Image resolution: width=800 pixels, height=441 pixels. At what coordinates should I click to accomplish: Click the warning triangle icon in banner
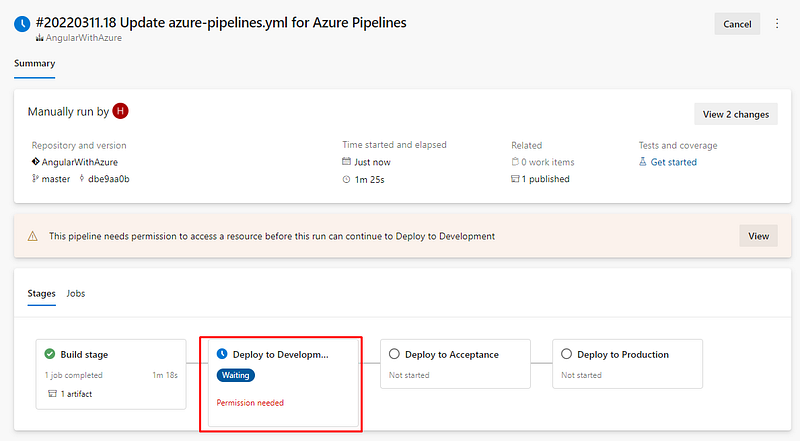click(x=33, y=236)
